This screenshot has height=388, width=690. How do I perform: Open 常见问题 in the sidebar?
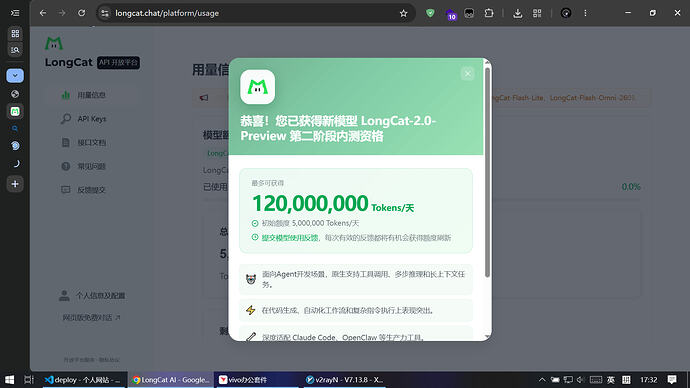click(x=92, y=166)
